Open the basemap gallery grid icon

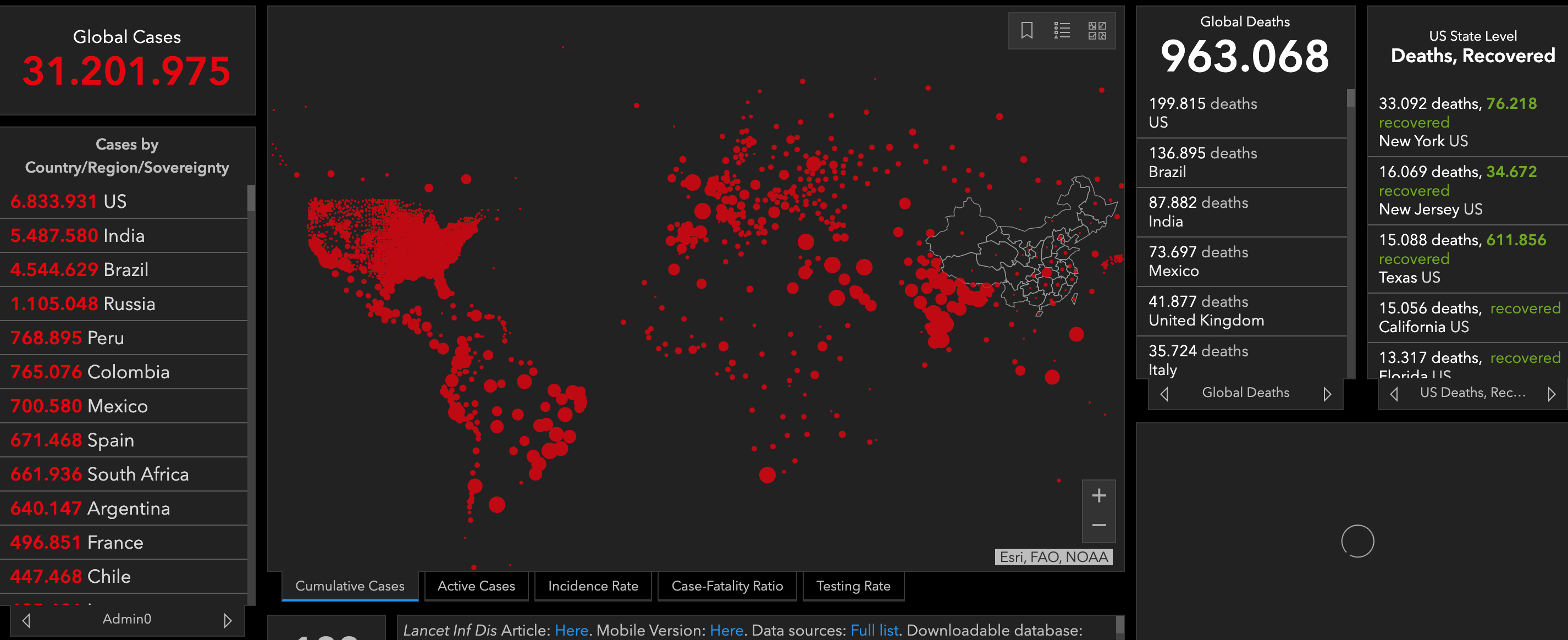[x=1097, y=30]
